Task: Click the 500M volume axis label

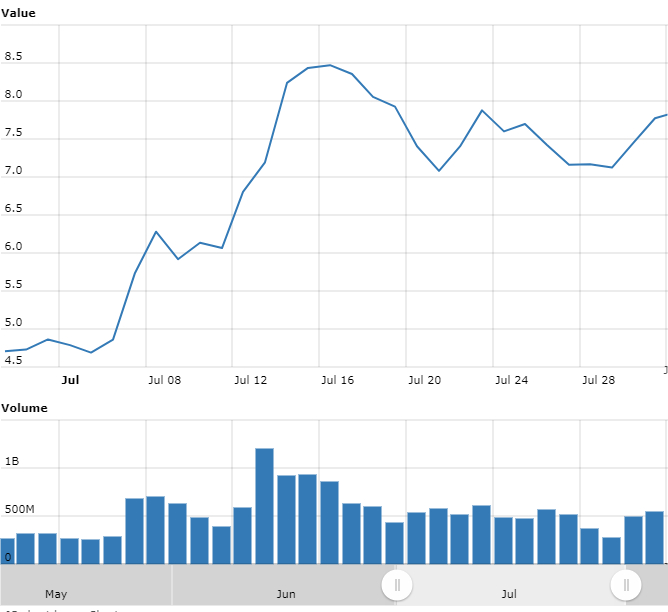Action: tap(20, 509)
